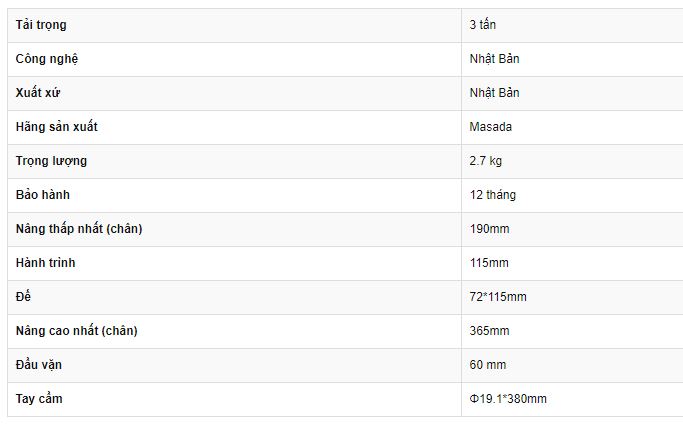The height and width of the screenshot is (428, 683).
Task: Click 'Nâng thấp nhất (chân)' label
Action: [x=79, y=229]
